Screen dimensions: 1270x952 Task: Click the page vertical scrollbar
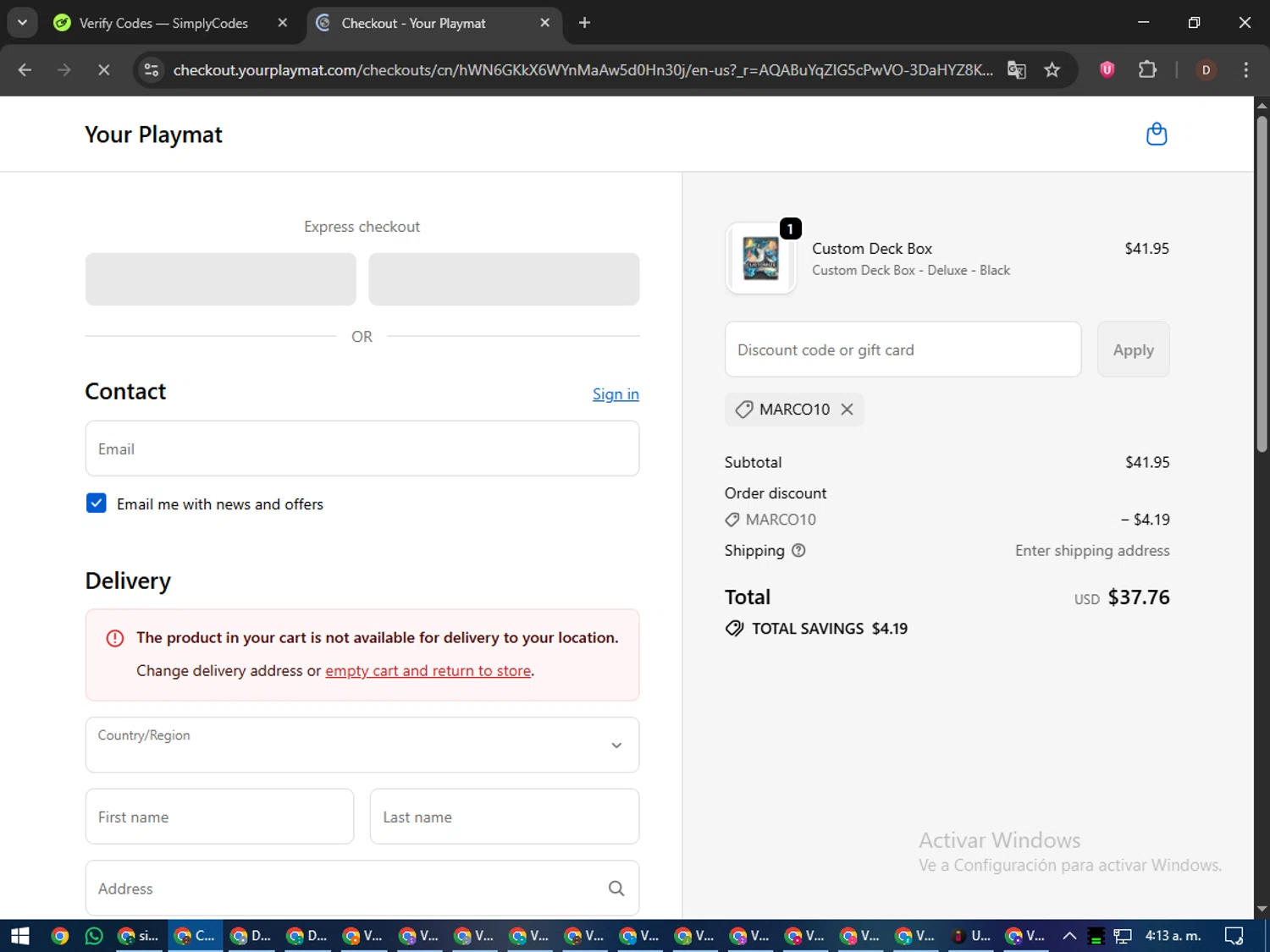click(x=1262, y=283)
